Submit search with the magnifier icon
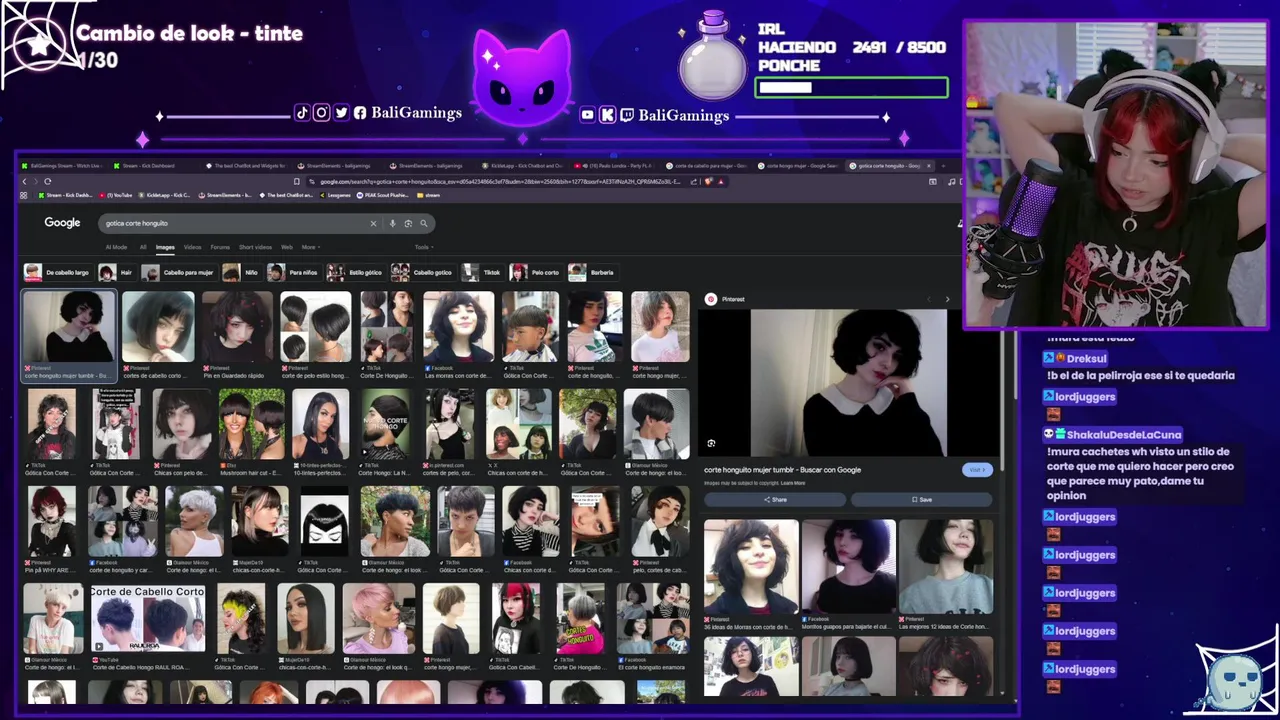The height and width of the screenshot is (720, 1280). (x=424, y=223)
